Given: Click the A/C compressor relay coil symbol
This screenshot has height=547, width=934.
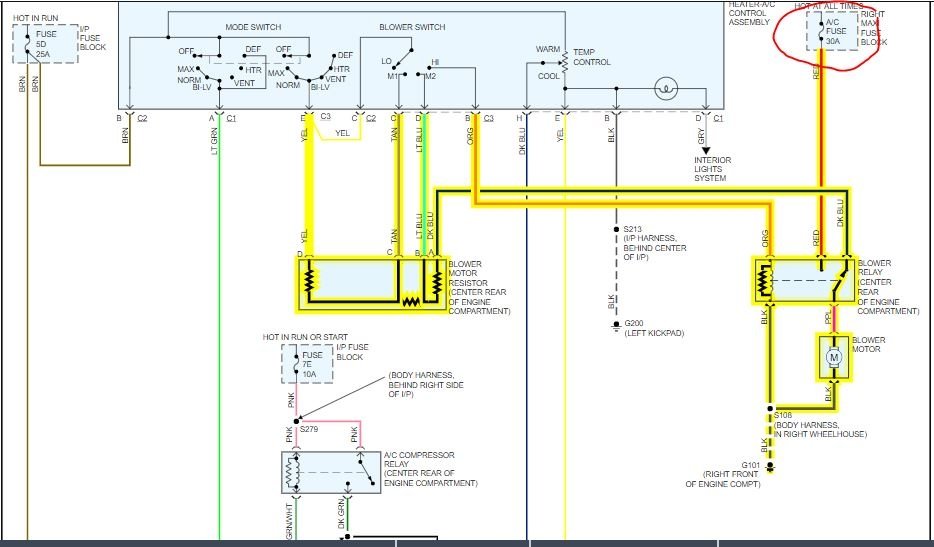Looking at the screenshot, I should coord(291,473).
